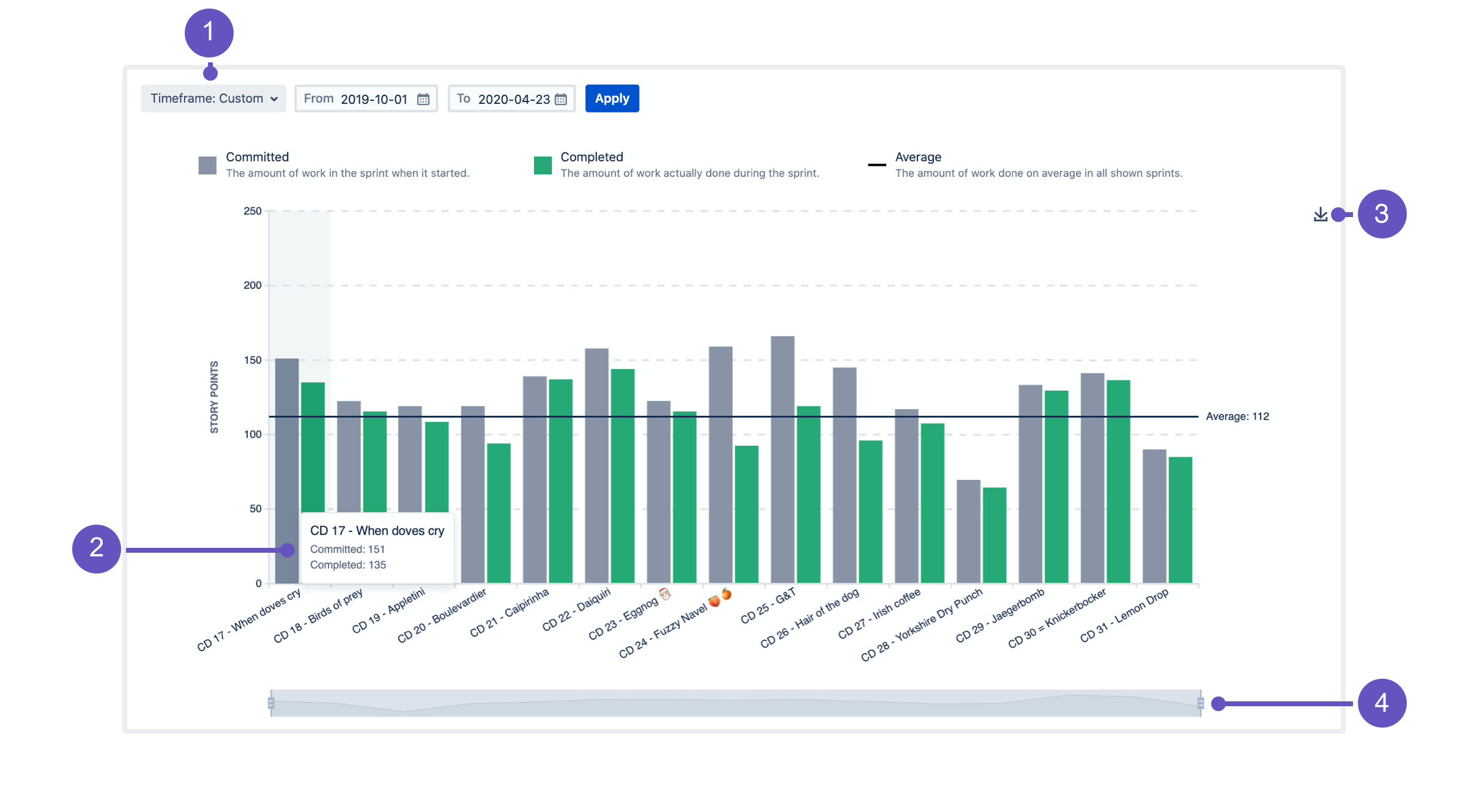The image size is (1468, 812).
Task: Click the CD 28 Yorkshire Dry Punch committed bar
Action: click(x=968, y=531)
